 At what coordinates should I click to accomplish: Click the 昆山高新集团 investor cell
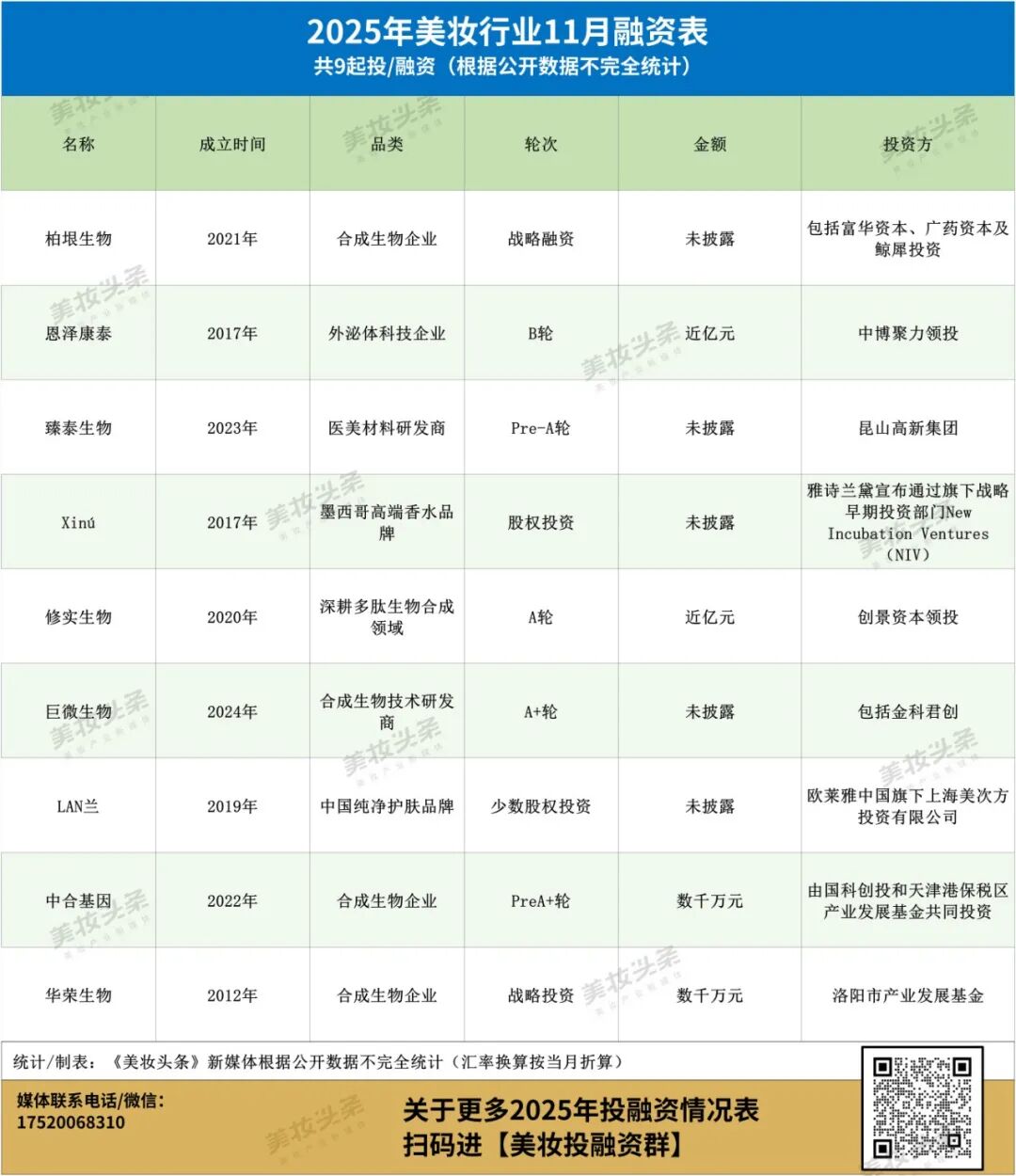(907, 428)
